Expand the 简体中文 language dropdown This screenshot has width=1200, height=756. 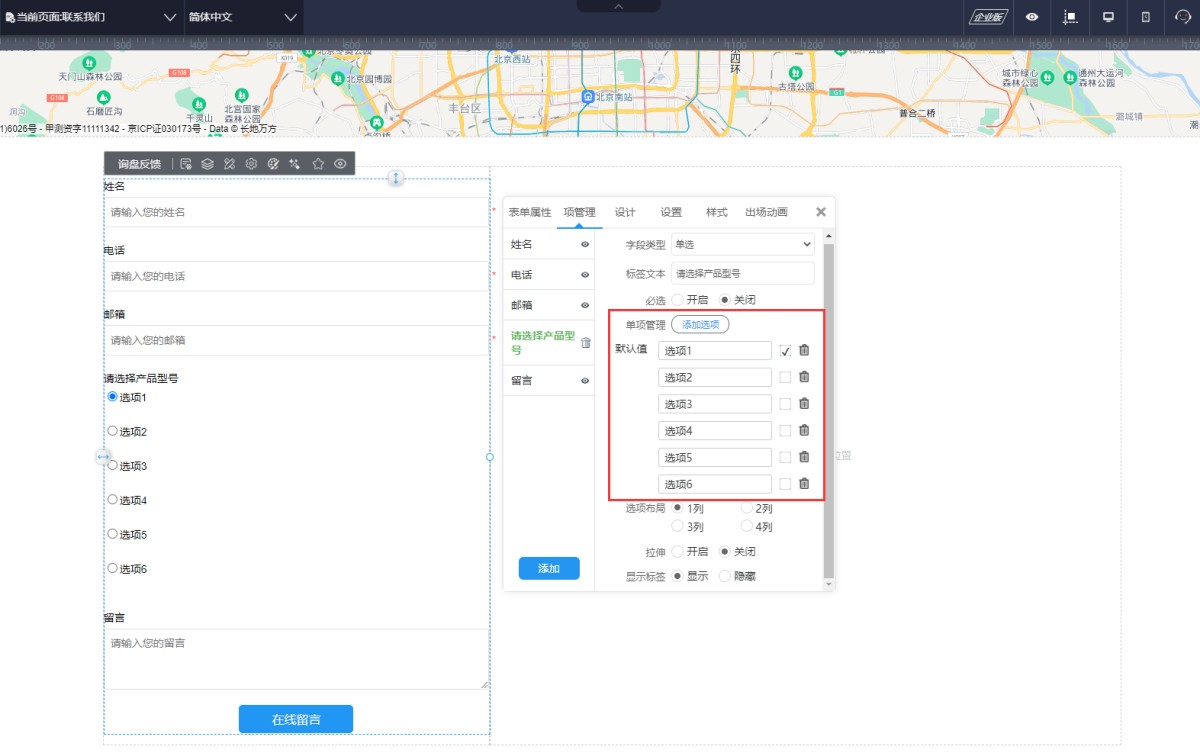[x=243, y=18]
